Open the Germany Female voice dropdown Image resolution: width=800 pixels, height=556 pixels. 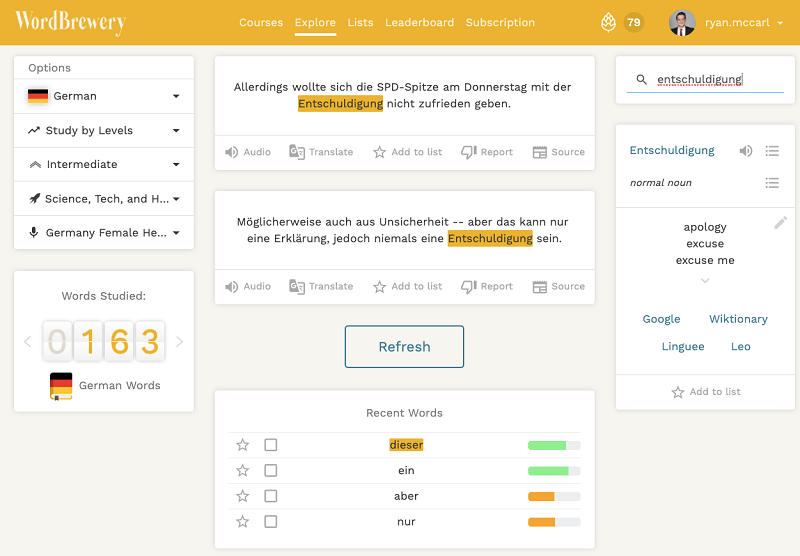[x=104, y=233]
